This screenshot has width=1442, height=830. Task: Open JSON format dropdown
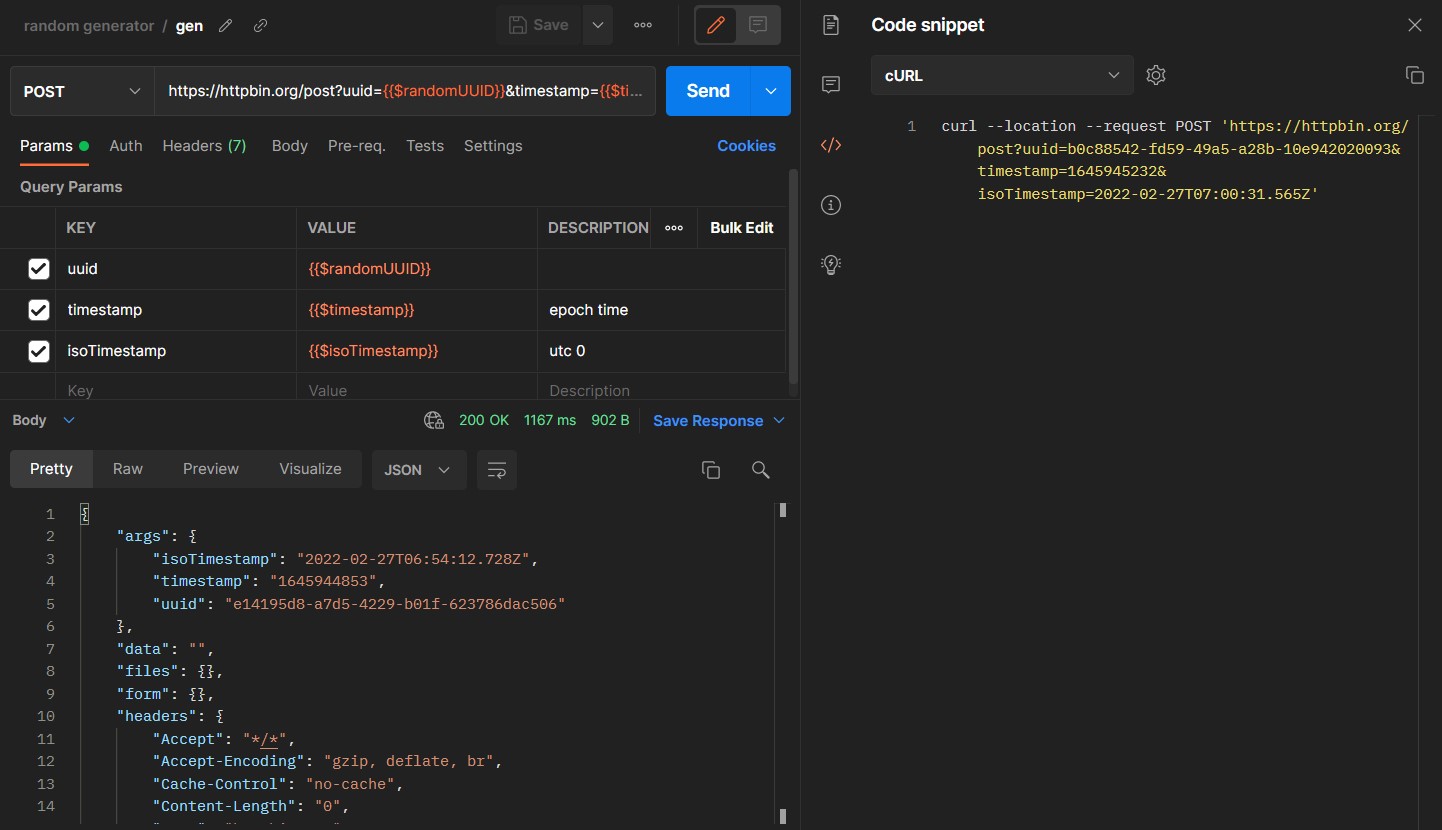[419, 470]
